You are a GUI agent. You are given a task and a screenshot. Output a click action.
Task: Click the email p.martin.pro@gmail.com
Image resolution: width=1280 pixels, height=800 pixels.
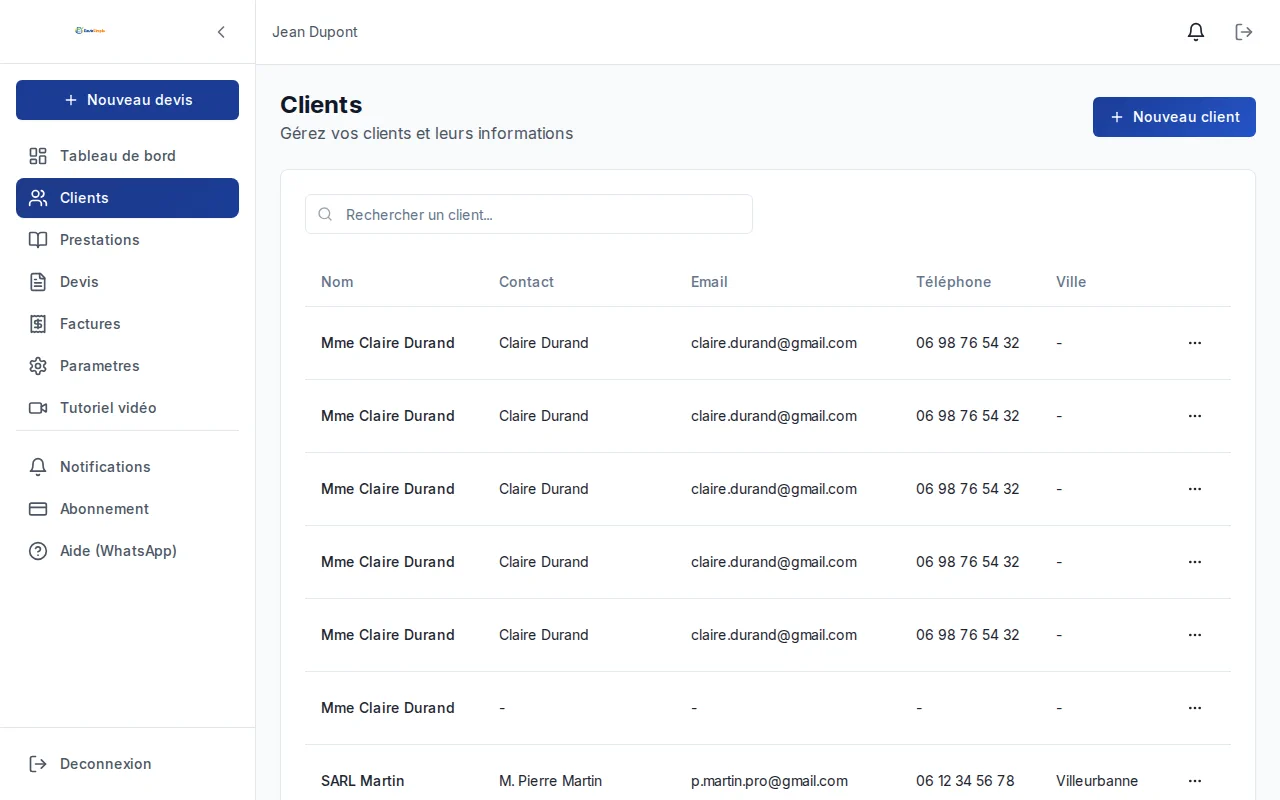[769, 781]
